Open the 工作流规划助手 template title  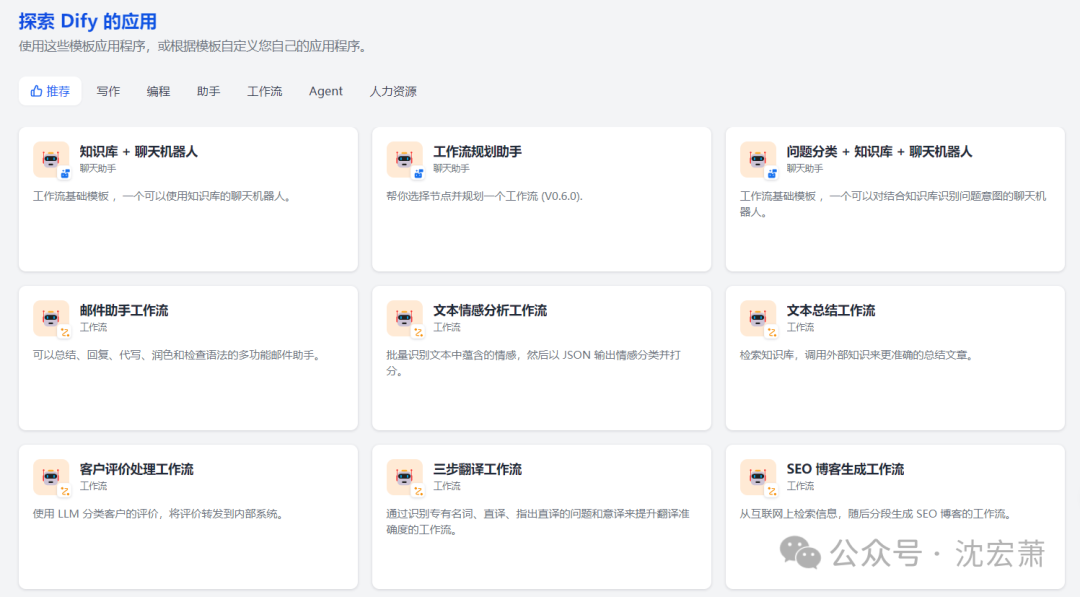pyautogui.click(x=477, y=151)
